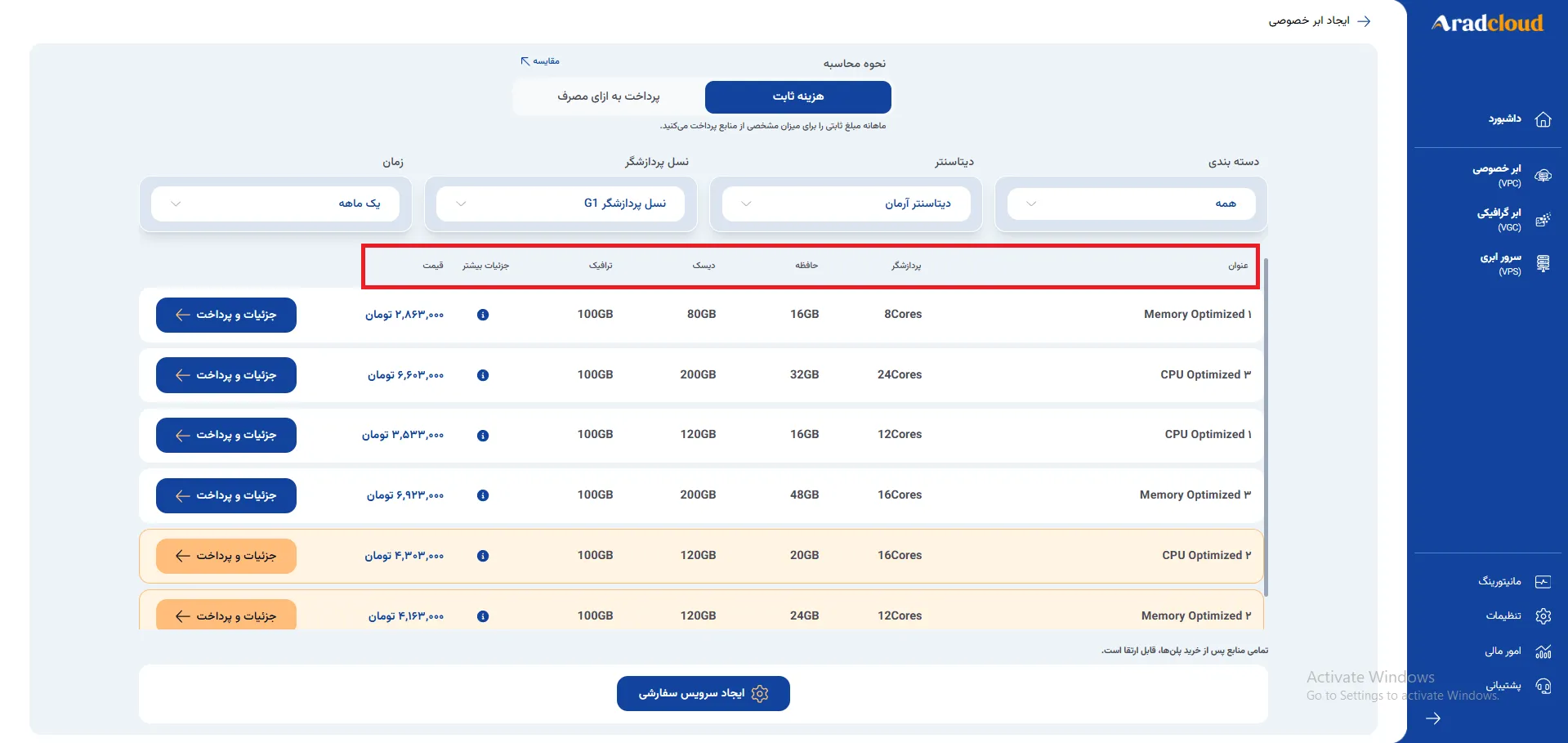Viewport: 1568px width, 743px height.
Task: Open داشبورد menu item in sidebar
Action: point(1504,119)
